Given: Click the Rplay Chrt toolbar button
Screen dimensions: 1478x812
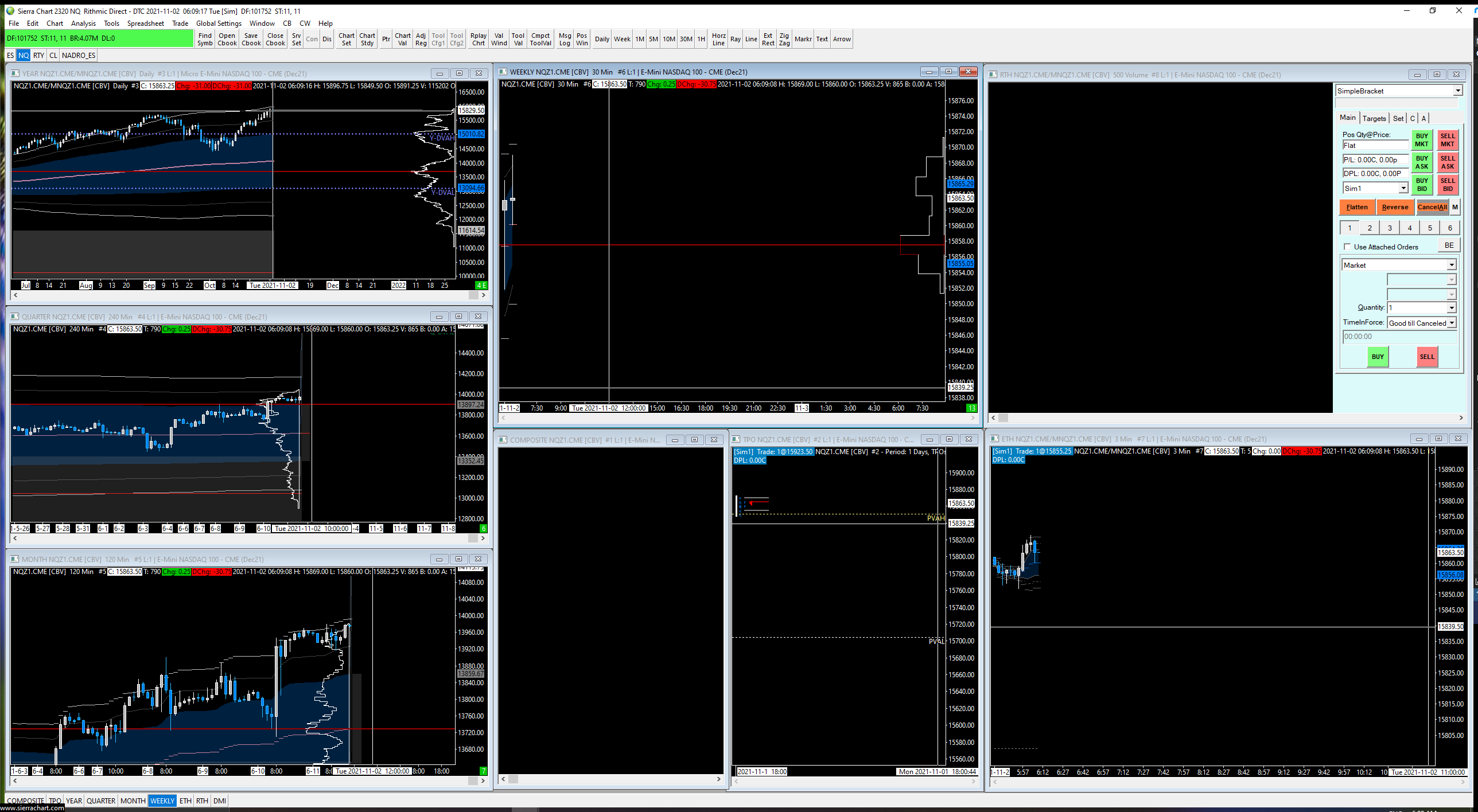Looking at the screenshot, I should tap(478, 39).
